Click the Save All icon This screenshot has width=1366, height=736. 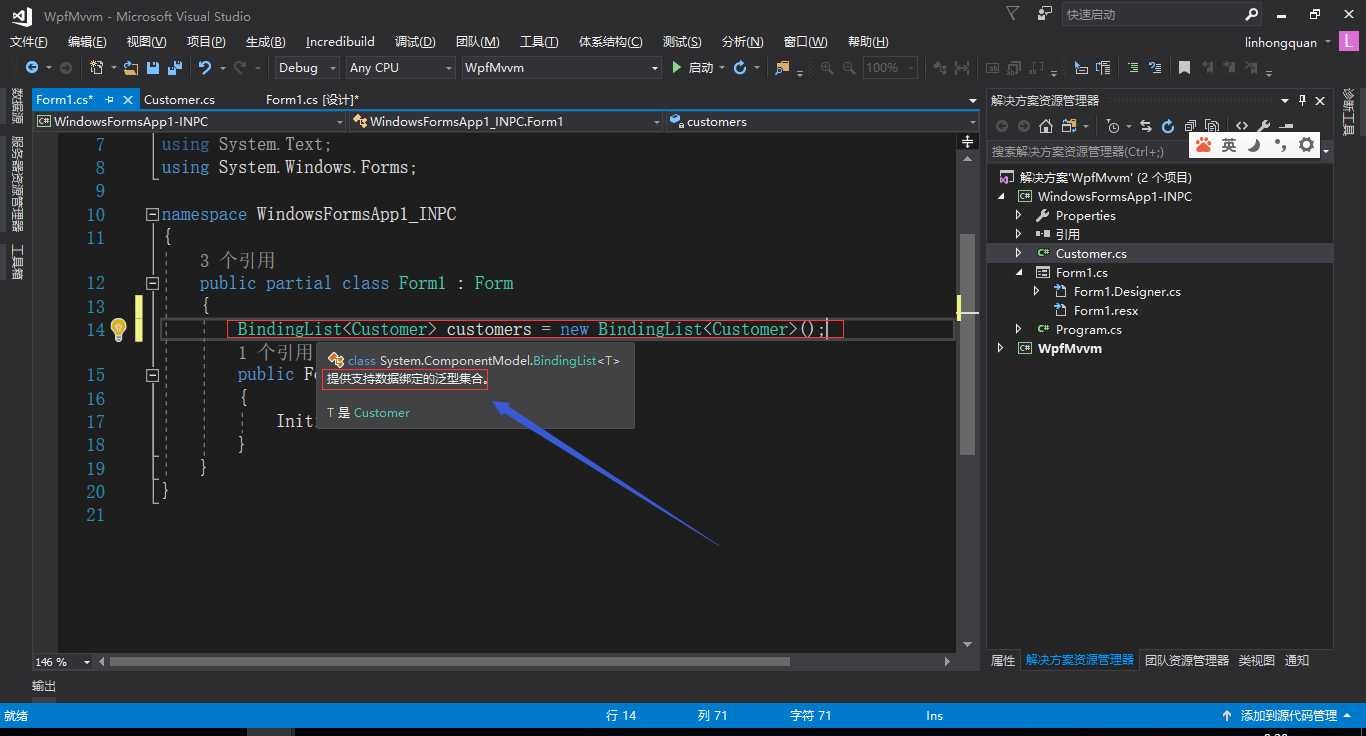coord(175,68)
